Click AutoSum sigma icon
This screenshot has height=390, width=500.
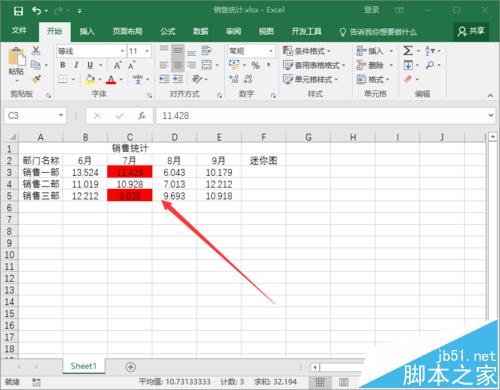tap(408, 51)
